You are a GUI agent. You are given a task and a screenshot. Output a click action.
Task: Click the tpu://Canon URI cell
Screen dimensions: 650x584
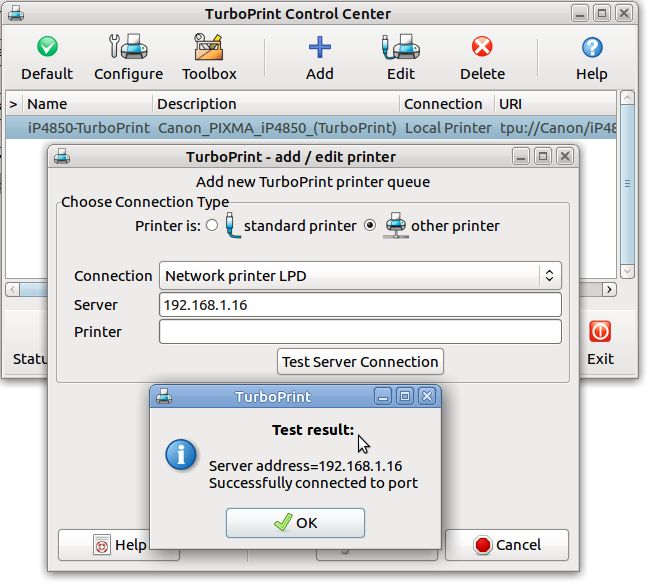558,128
